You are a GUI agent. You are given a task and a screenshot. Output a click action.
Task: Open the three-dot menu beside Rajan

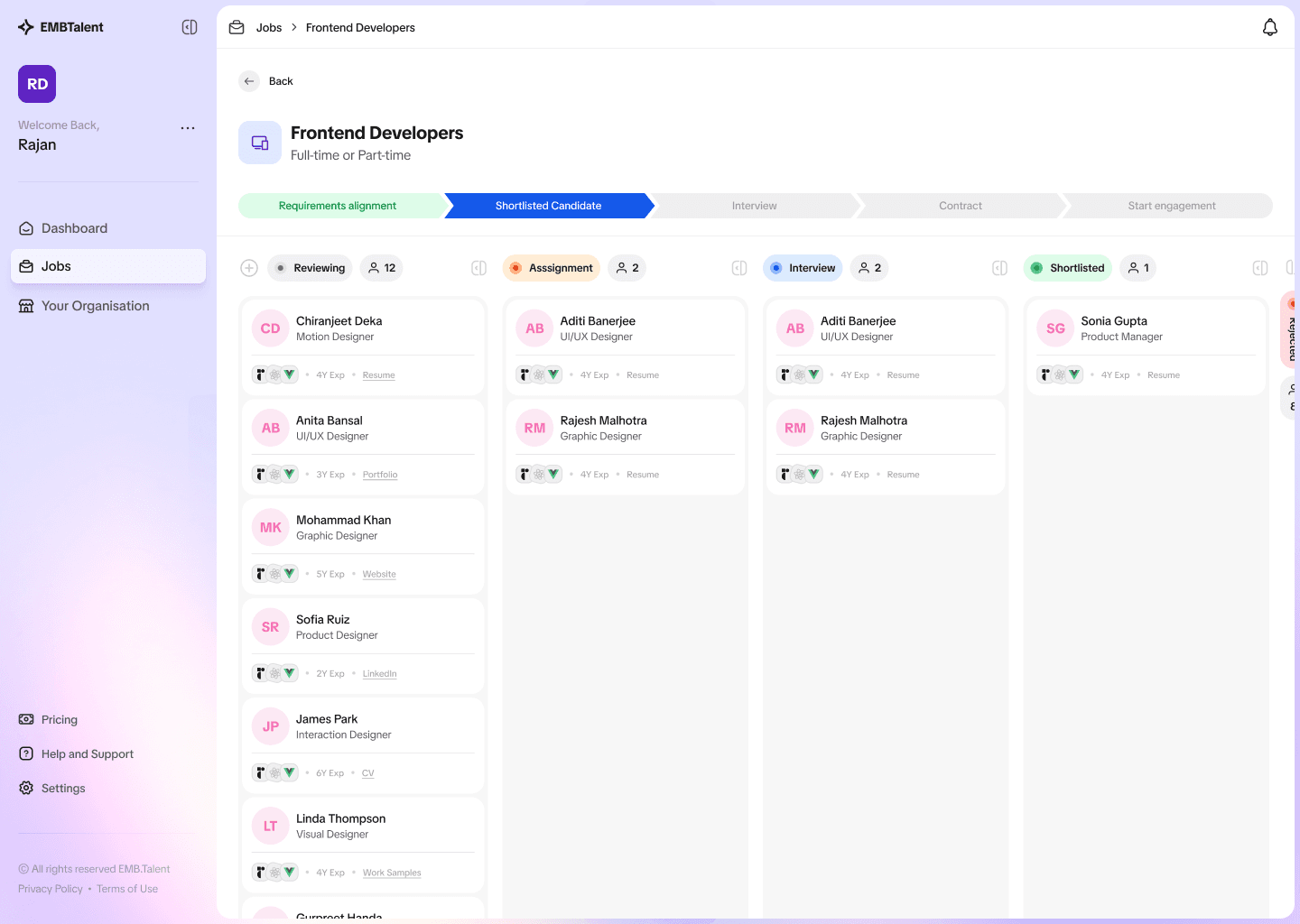click(187, 127)
